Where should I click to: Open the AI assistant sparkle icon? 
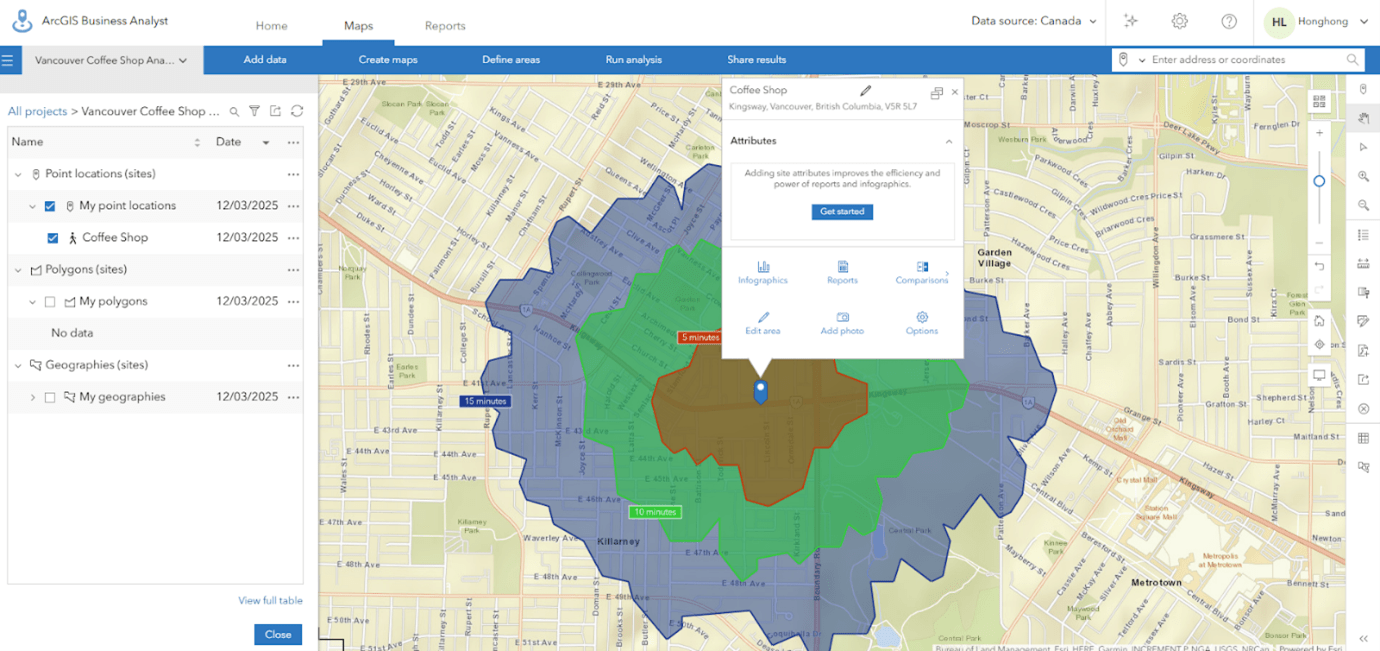[1131, 21]
